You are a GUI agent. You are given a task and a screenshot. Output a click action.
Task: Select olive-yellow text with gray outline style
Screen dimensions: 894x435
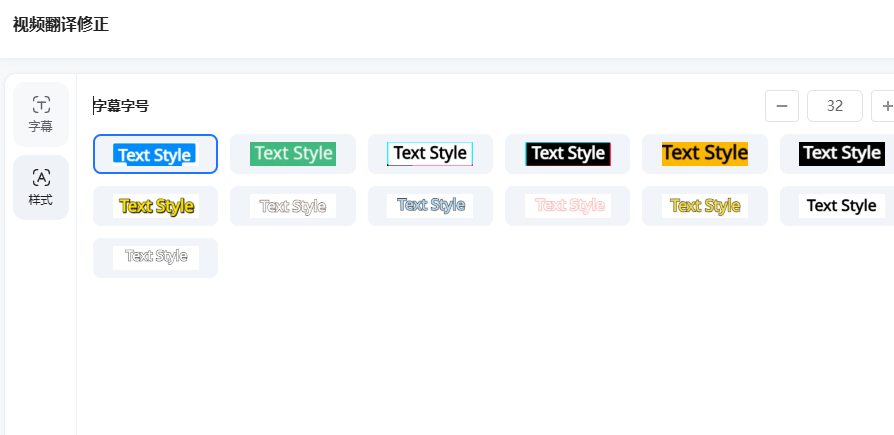pyautogui.click(x=704, y=206)
